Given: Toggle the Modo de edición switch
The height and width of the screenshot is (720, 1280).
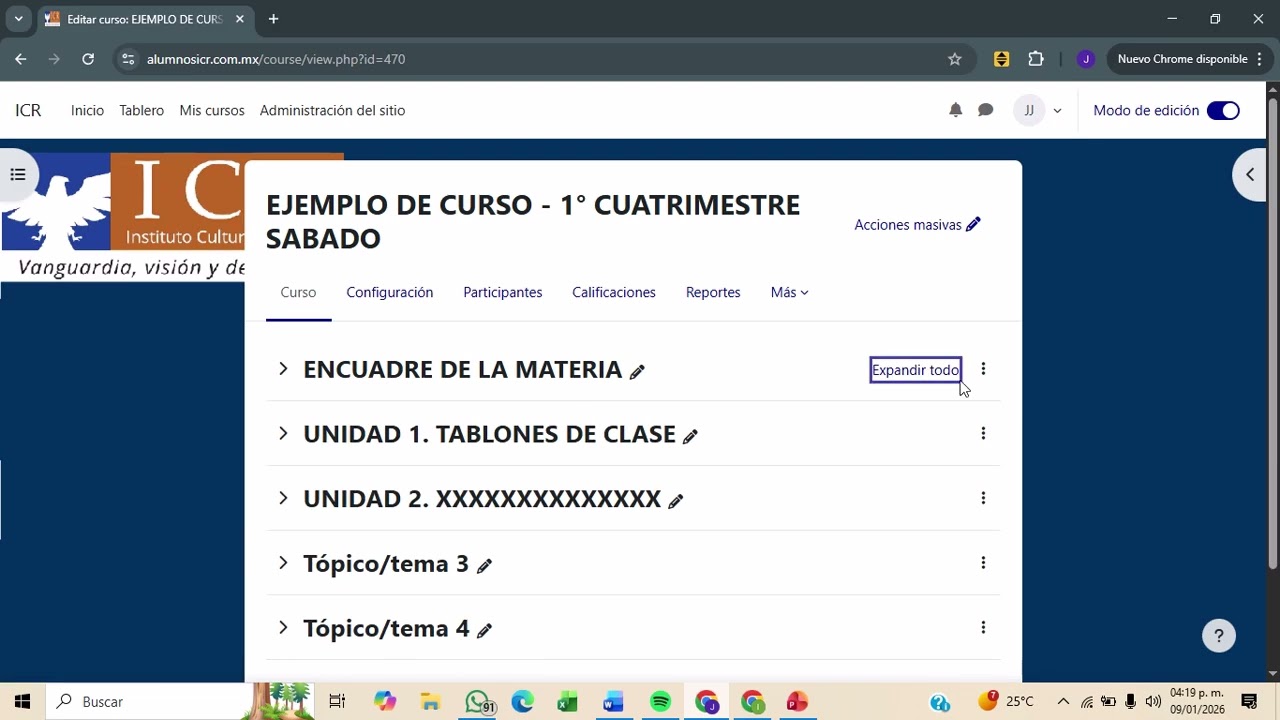Looking at the screenshot, I should (1223, 111).
